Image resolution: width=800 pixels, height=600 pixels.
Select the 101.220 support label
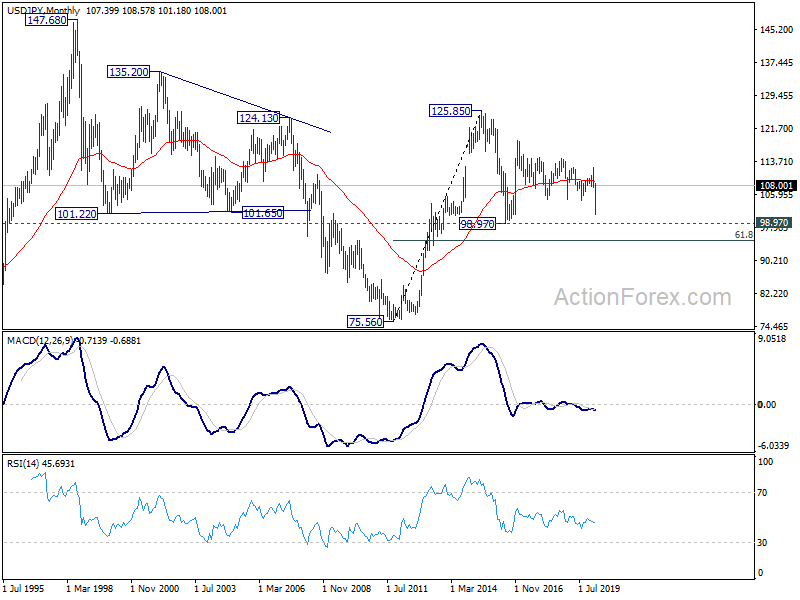pos(77,214)
